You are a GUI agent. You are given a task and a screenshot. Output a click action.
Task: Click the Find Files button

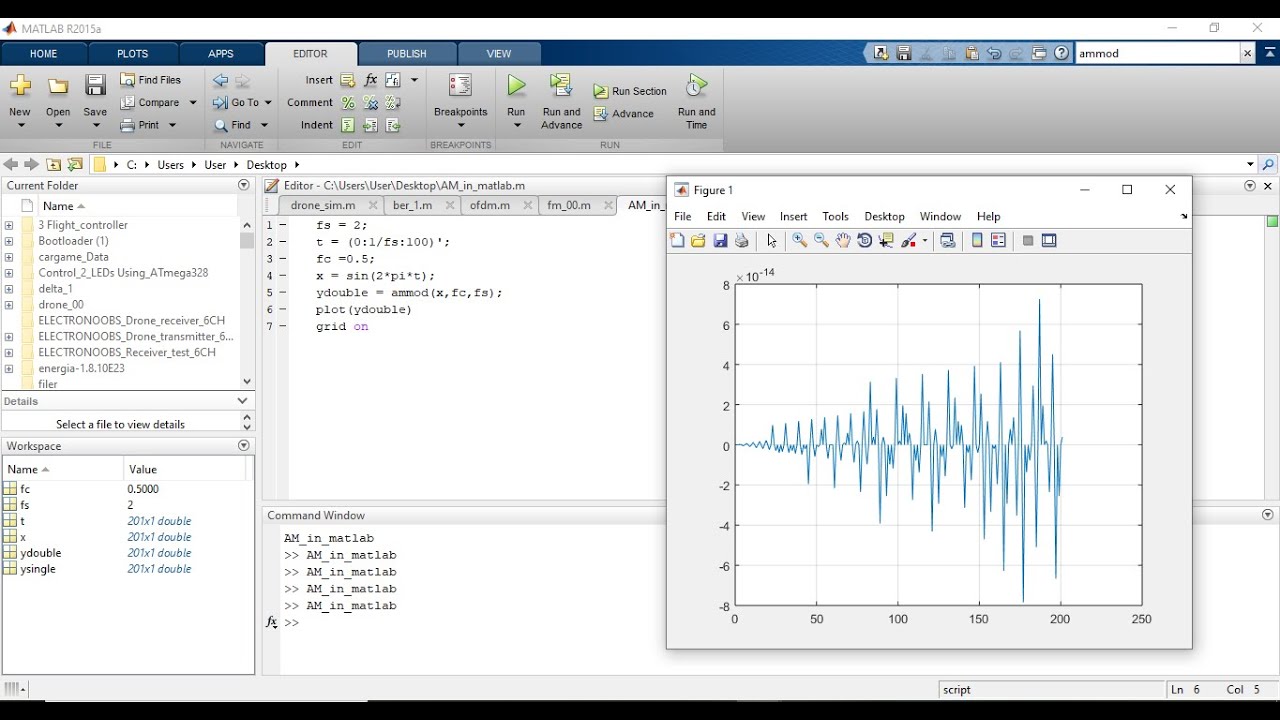151,80
